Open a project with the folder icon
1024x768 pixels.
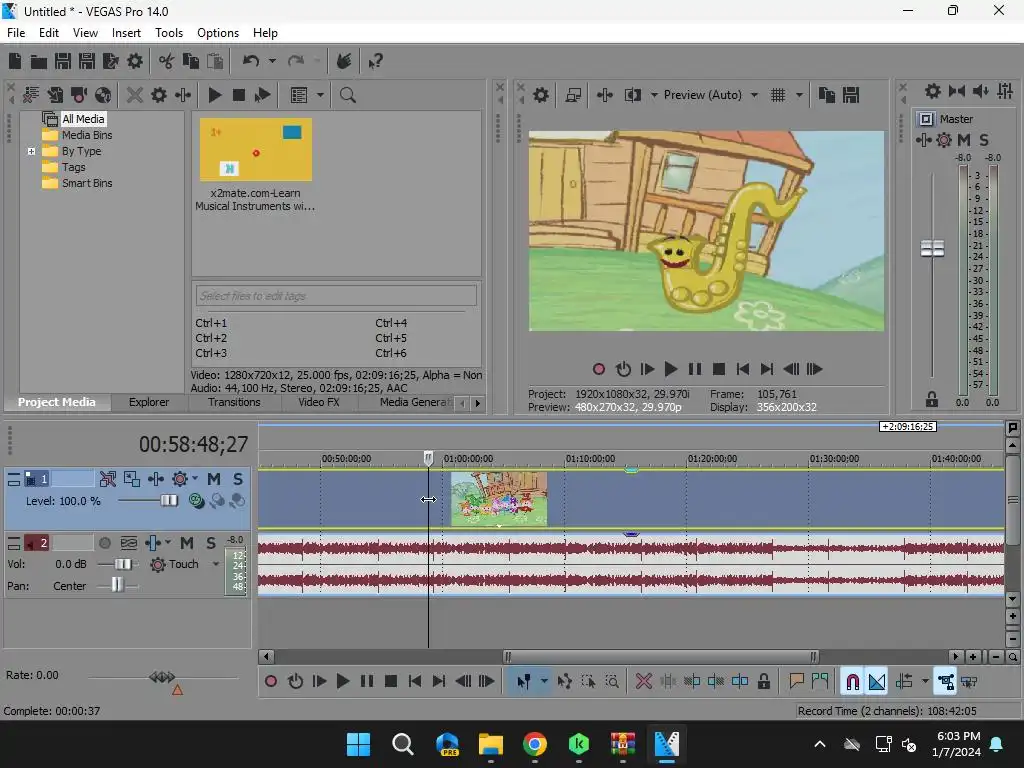39,61
